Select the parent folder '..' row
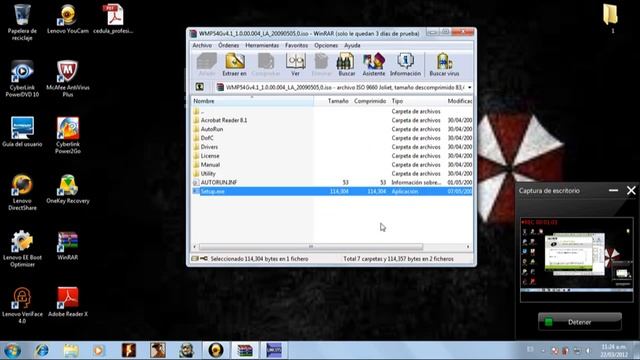 click(332, 111)
